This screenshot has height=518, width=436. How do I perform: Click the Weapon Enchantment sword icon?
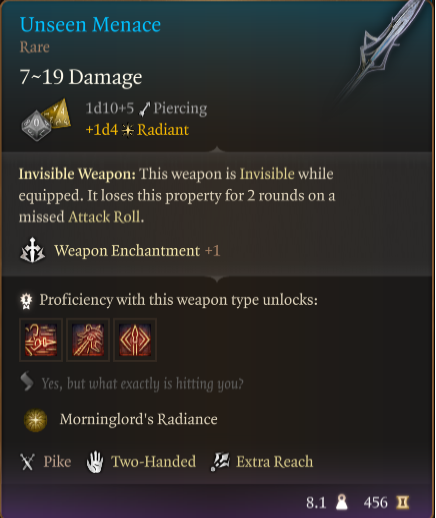point(32,250)
